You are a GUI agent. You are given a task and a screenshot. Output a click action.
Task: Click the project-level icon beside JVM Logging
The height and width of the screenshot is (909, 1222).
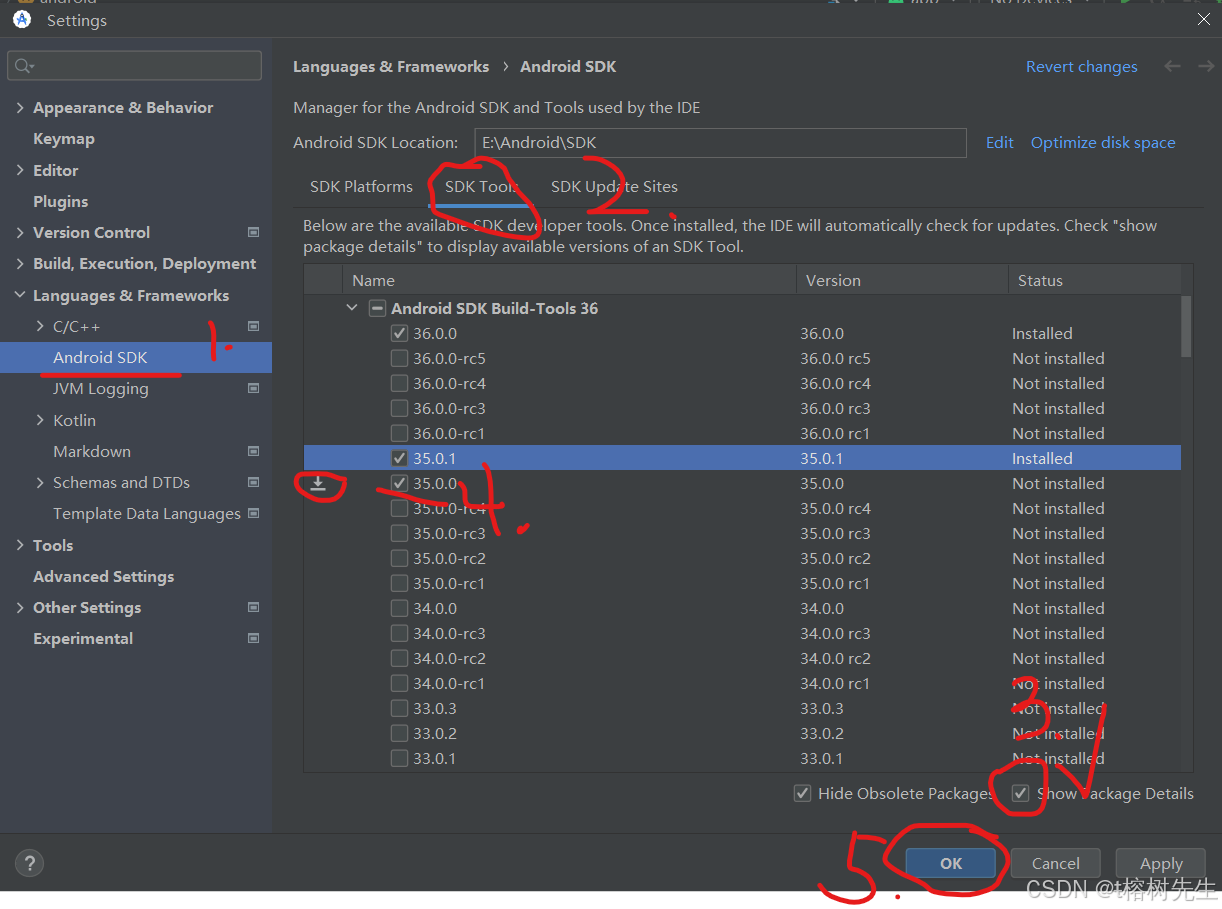click(x=253, y=389)
